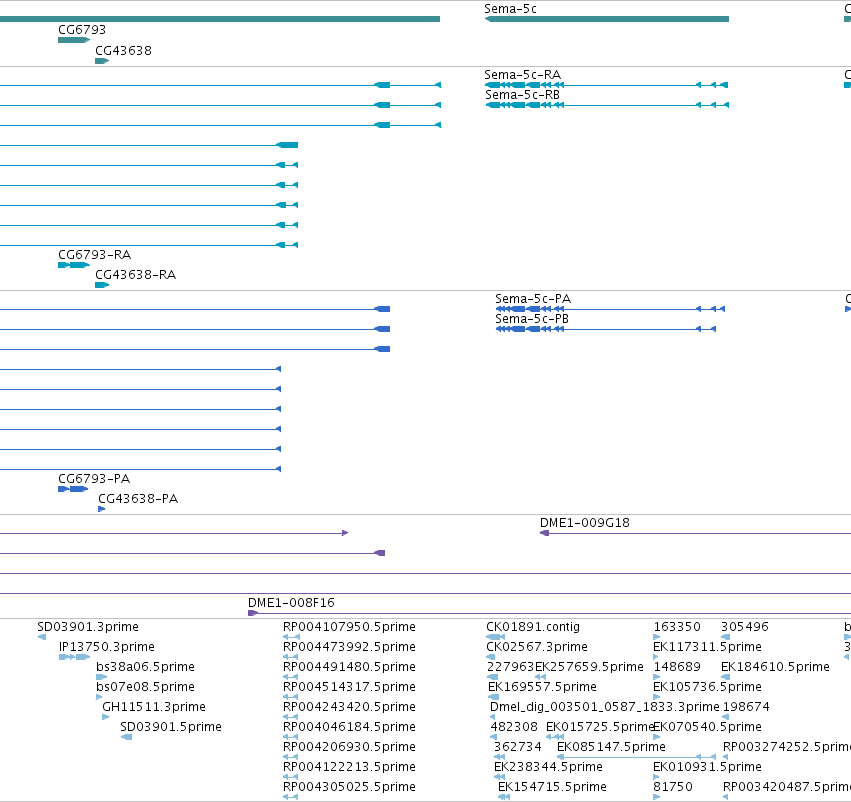Select the RP004046184.5prime label
The height and width of the screenshot is (802, 851).
[349, 727]
